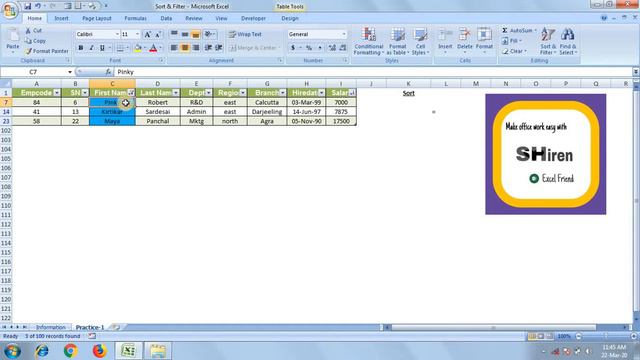Toggle Bold formatting

[x=81, y=48]
